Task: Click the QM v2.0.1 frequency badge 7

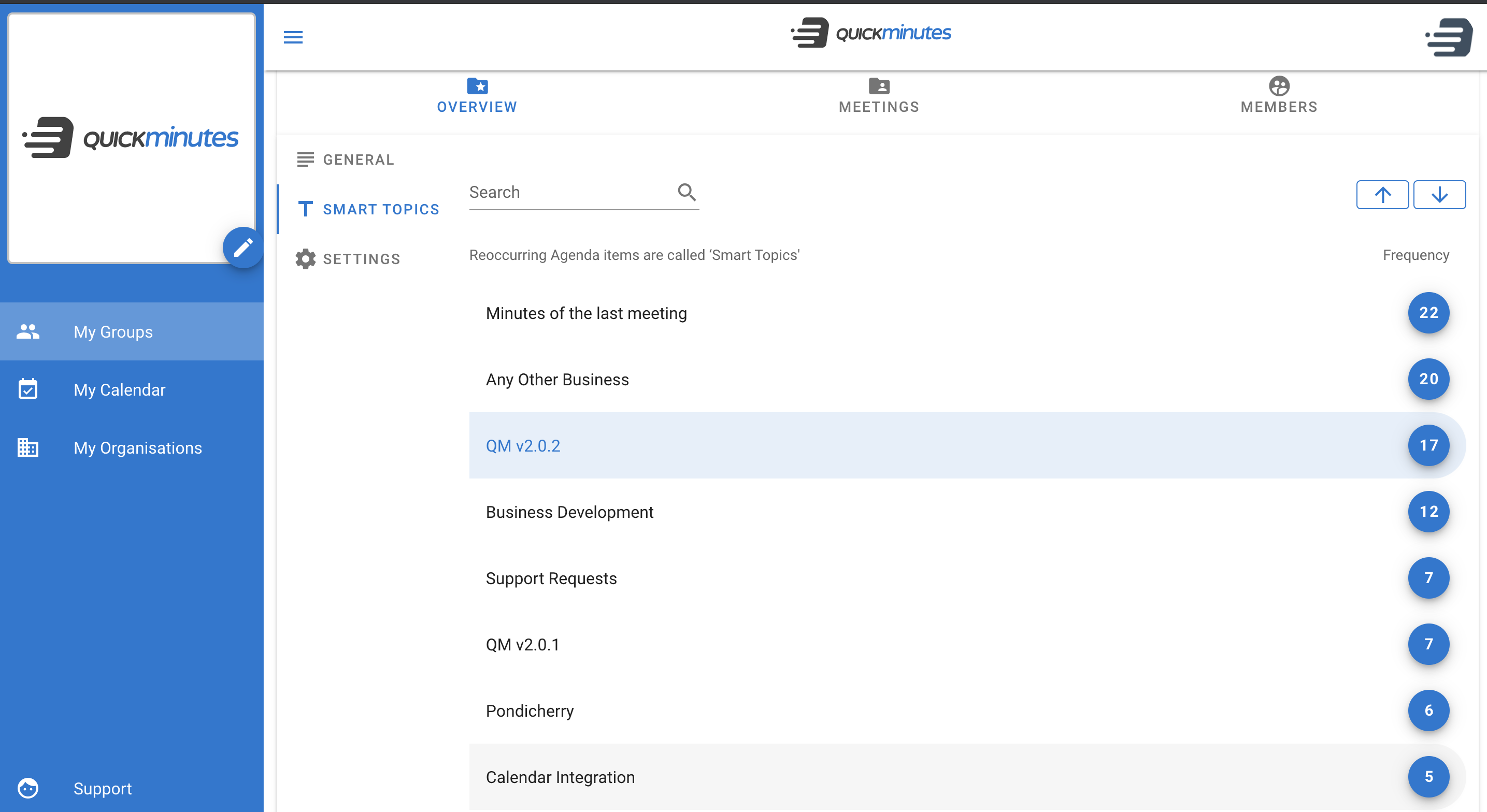Action: click(x=1428, y=645)
